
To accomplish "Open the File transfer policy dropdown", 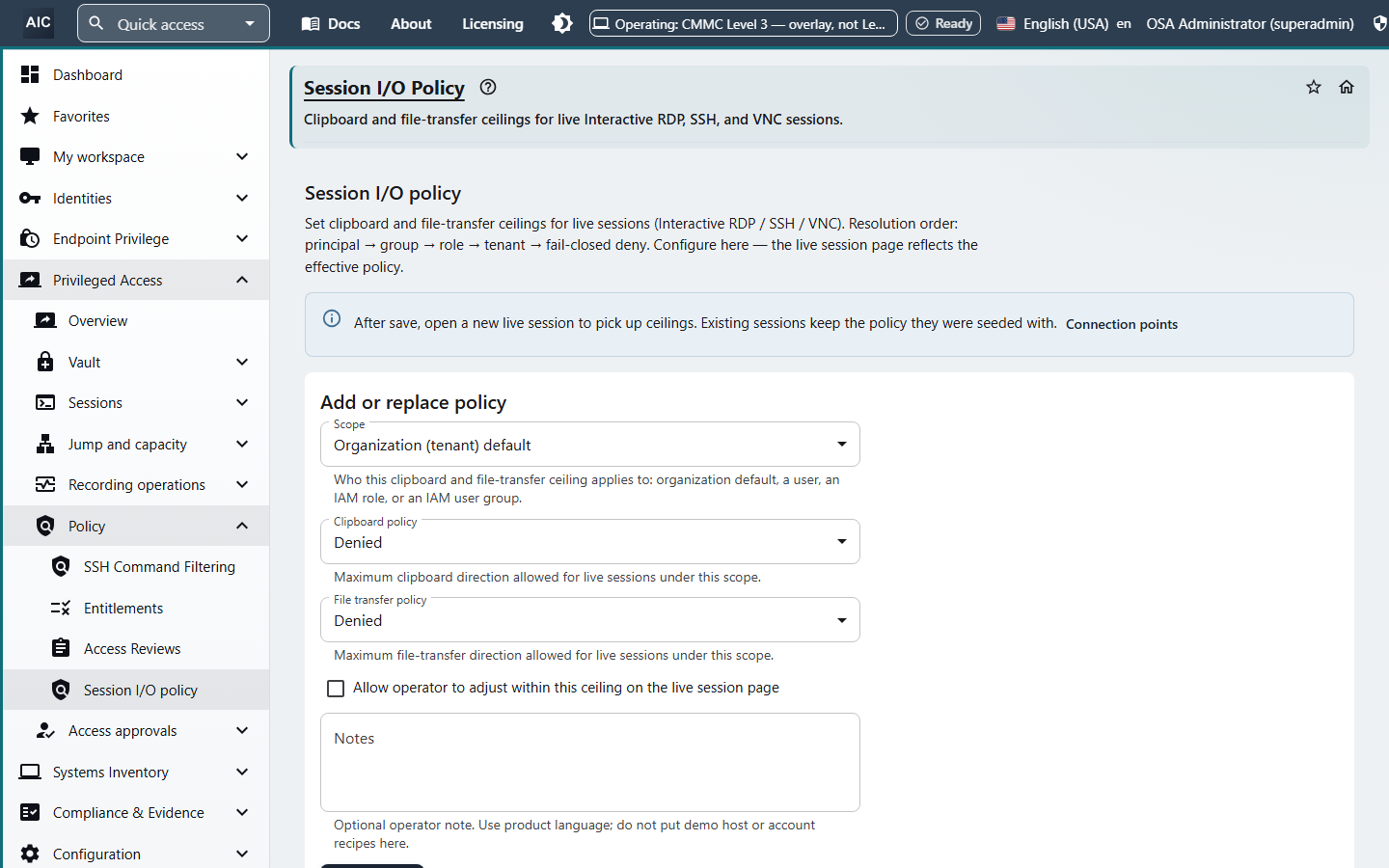I will tap(590, 620).
